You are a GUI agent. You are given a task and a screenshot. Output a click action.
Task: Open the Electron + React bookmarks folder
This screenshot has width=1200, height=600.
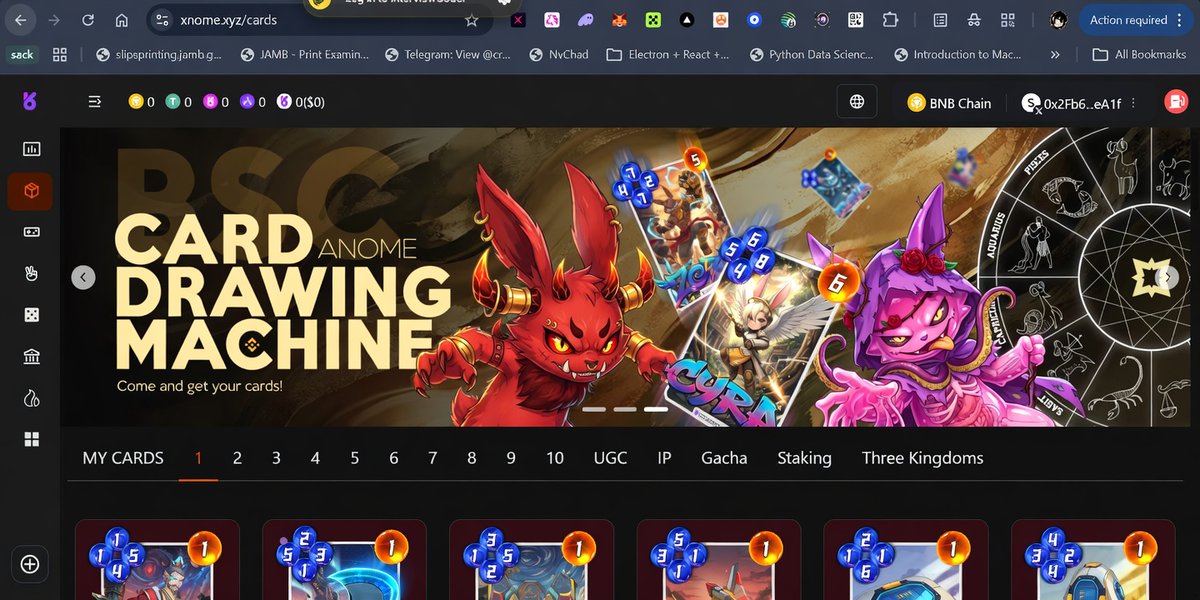[668, 55]
